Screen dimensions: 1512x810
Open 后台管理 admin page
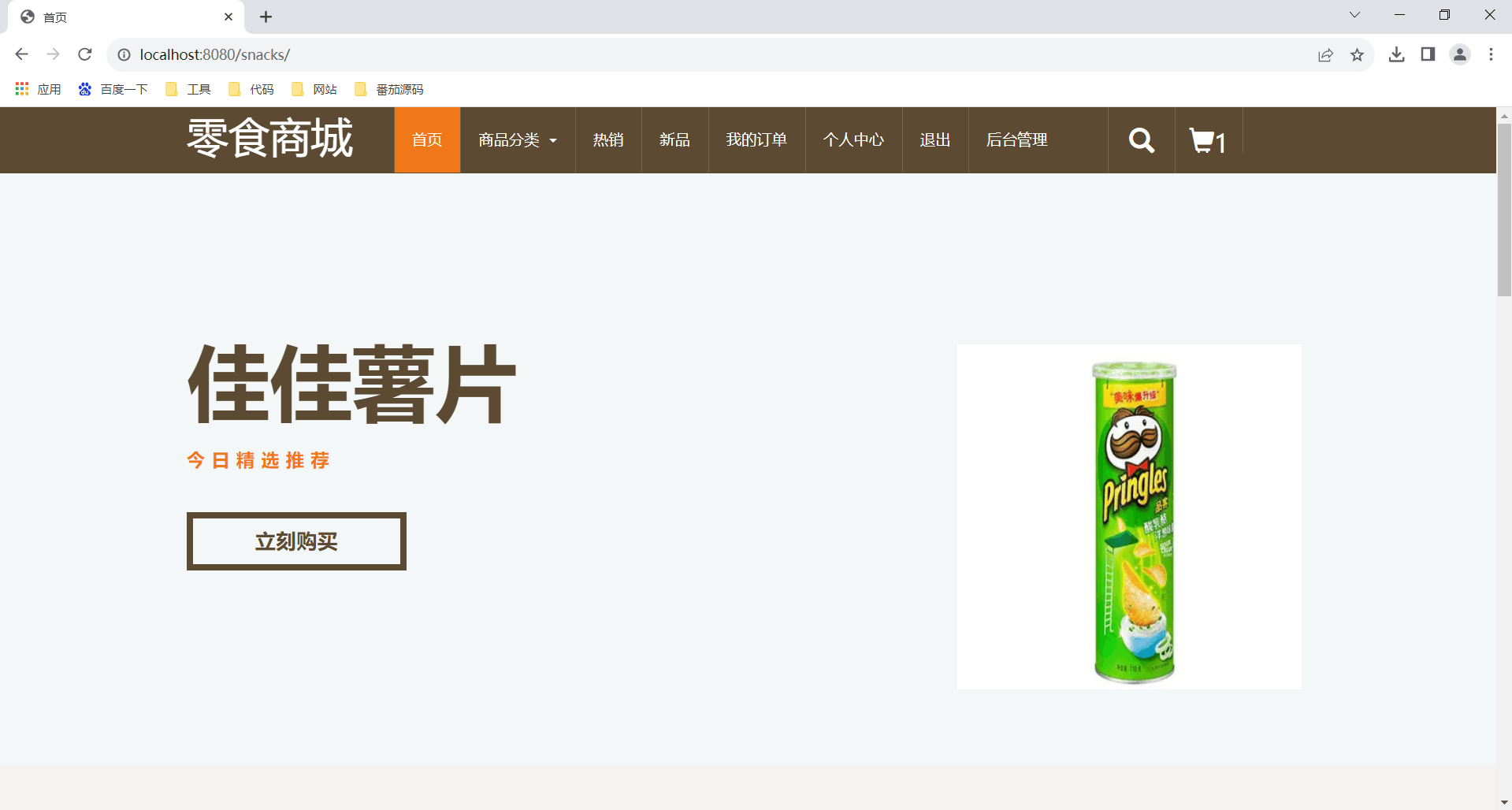(x=1016, y=140)
